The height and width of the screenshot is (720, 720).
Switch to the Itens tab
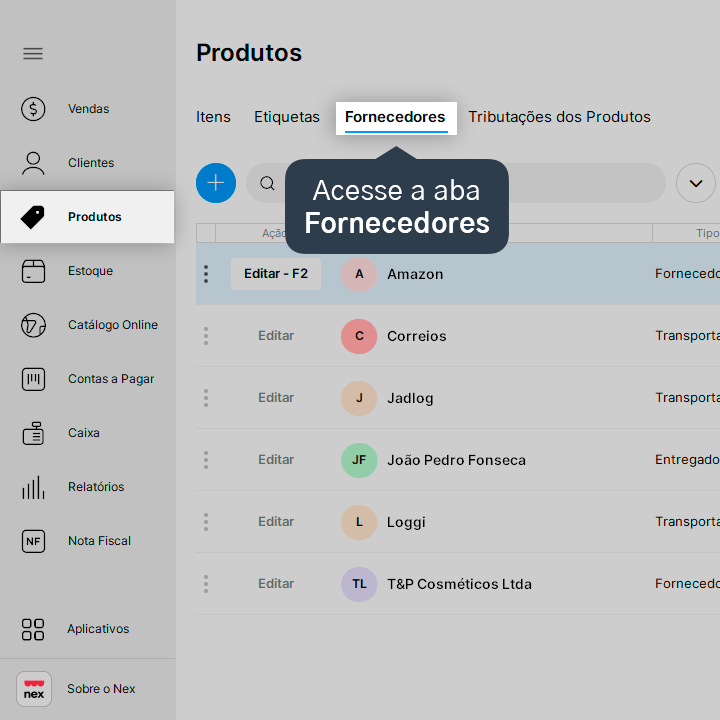coord(214,117)
